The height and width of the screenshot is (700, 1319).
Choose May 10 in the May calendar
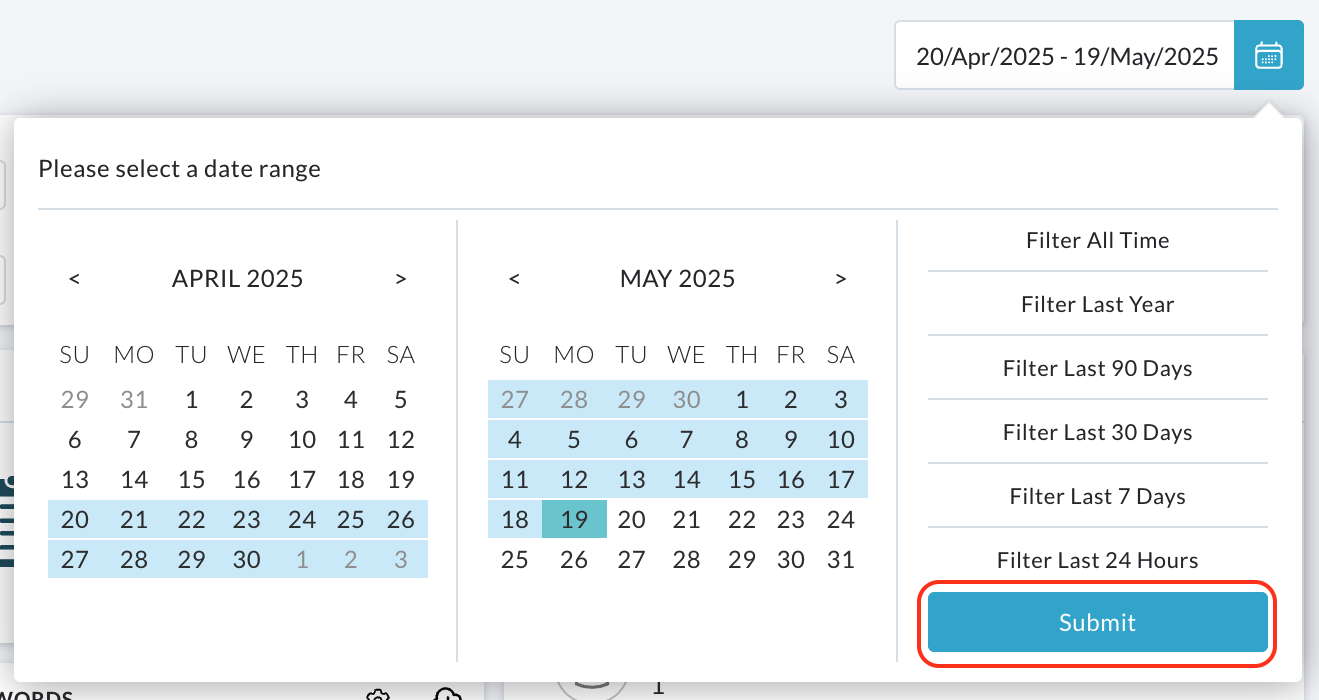841,439
